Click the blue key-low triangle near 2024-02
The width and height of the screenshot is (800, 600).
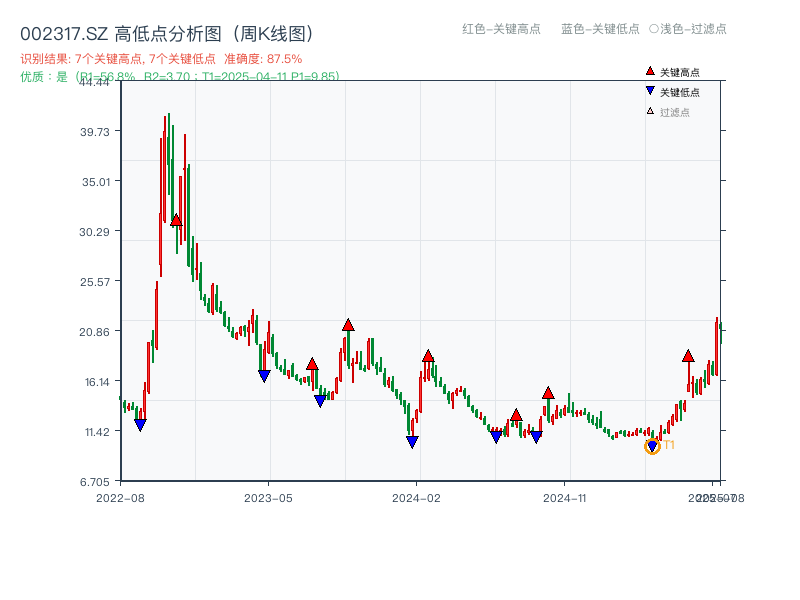[411, 441]
